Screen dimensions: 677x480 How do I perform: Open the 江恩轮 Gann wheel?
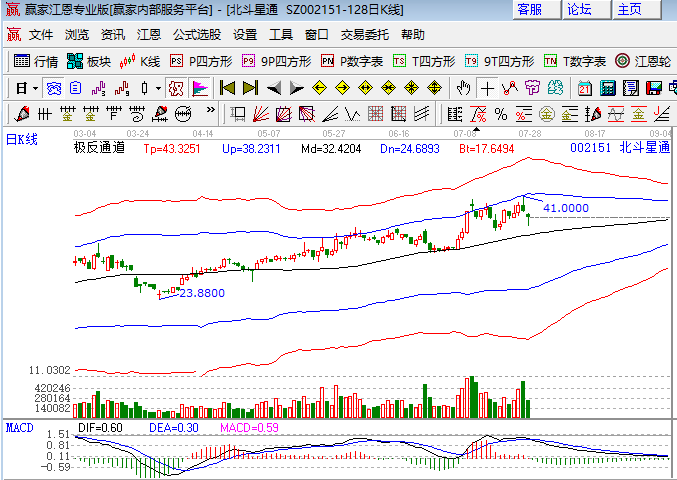643,62
